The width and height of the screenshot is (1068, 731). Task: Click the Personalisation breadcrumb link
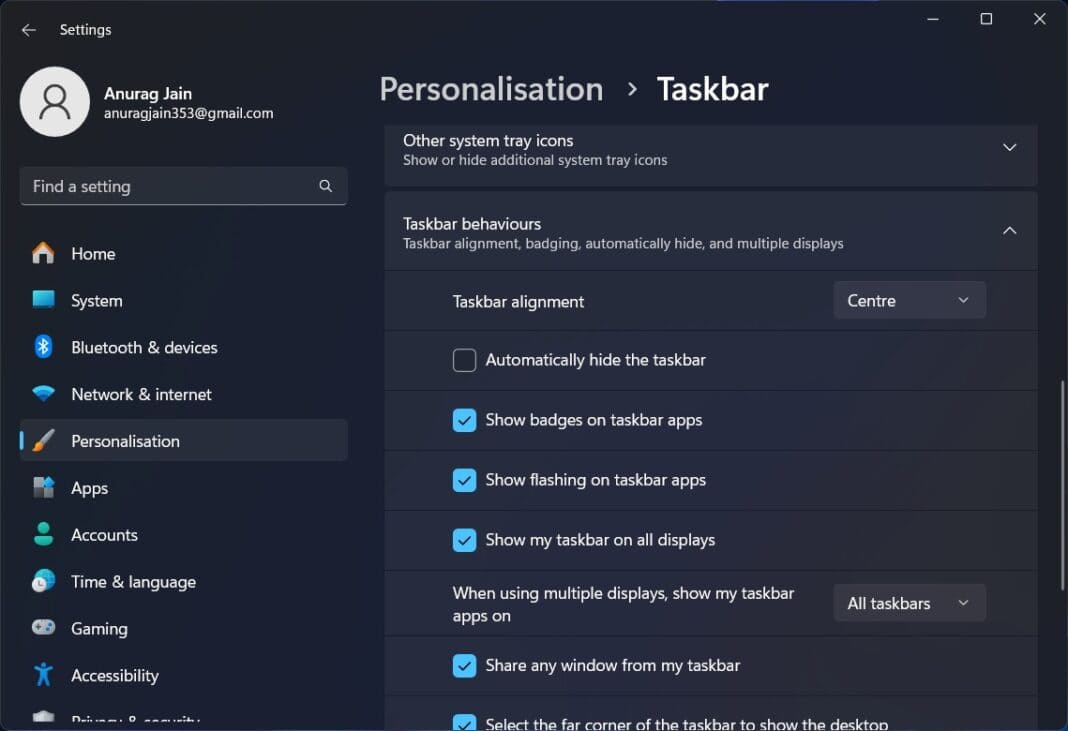click(491, 89)
